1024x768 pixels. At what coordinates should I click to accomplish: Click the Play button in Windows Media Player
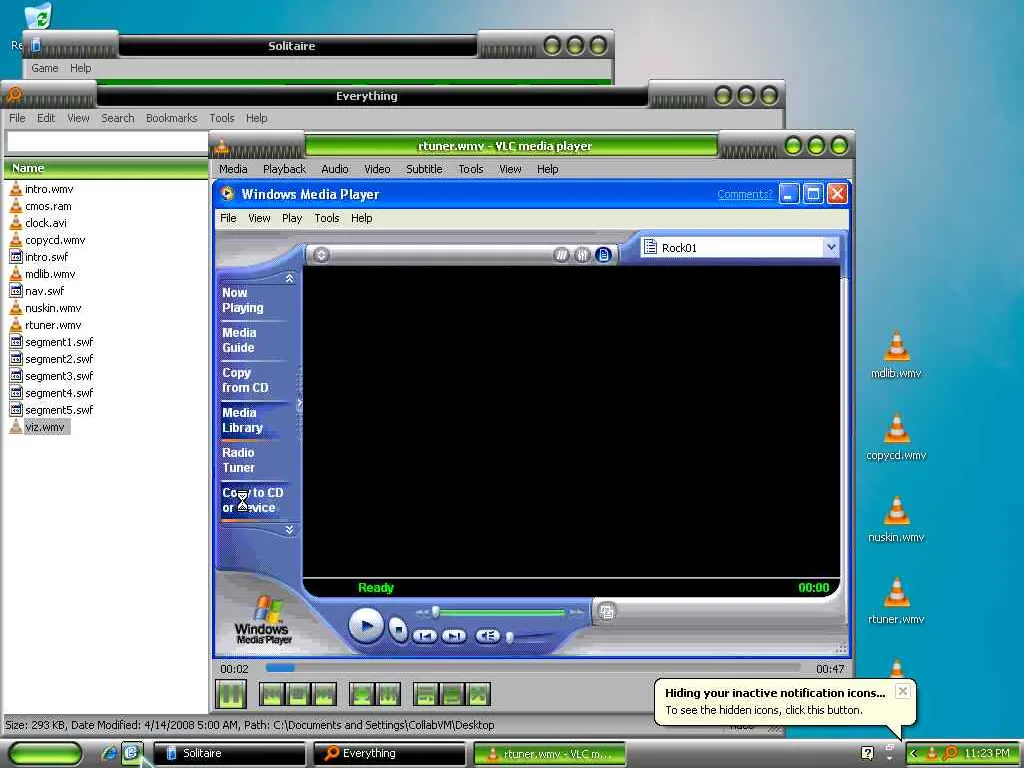366,626
